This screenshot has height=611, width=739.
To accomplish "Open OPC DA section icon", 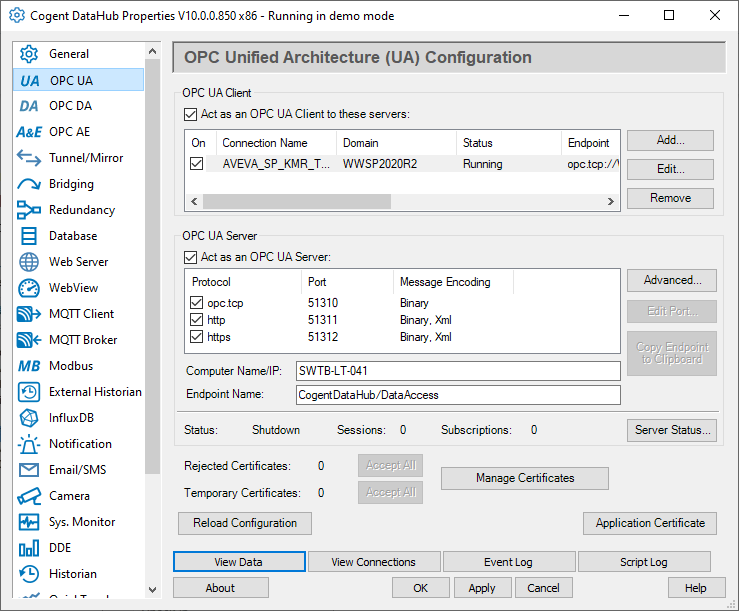I will coord(29,106).
